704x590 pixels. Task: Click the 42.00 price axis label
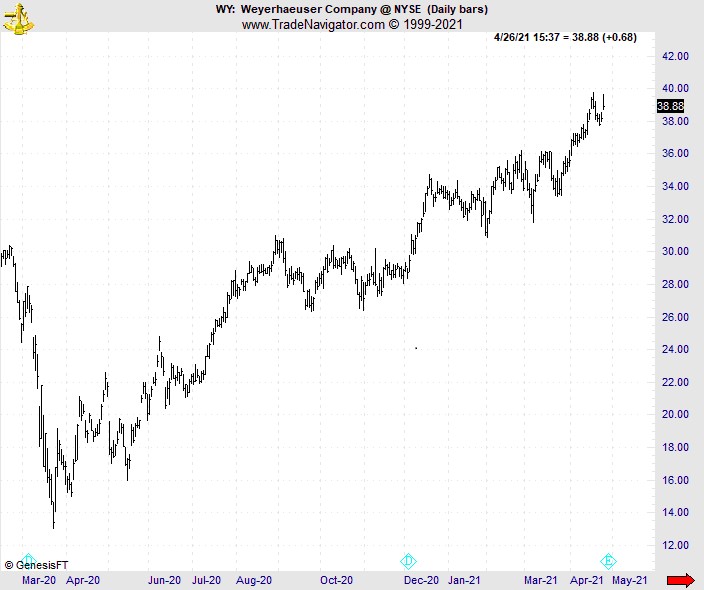coord(675,56)
